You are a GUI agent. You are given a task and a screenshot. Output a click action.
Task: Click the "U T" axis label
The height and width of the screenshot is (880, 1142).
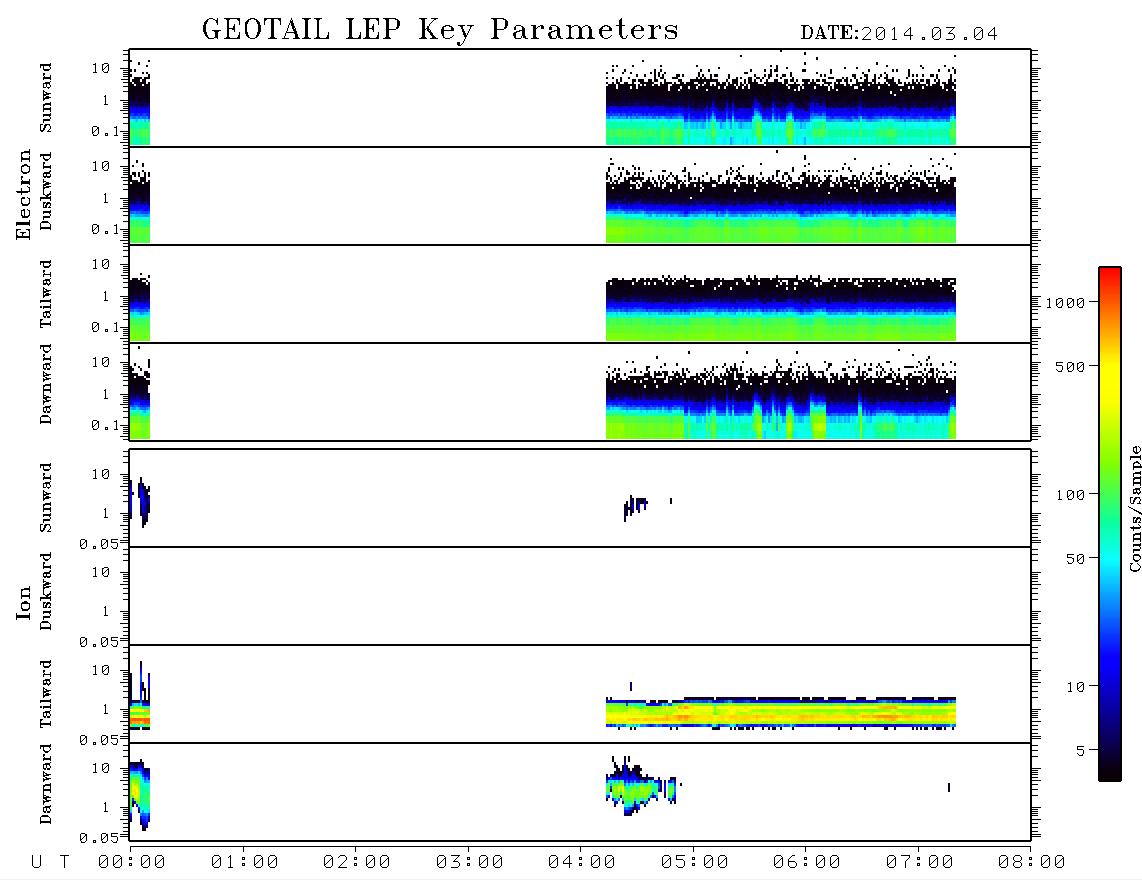pyautogui.click(x=50, y=863)
